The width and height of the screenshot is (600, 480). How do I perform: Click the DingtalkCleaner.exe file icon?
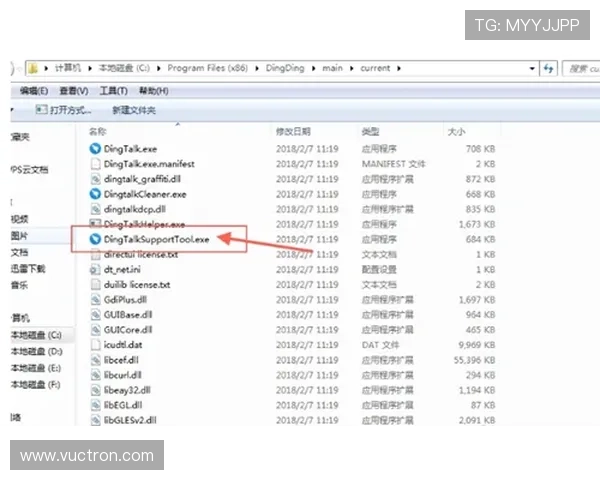coord(95,194)
